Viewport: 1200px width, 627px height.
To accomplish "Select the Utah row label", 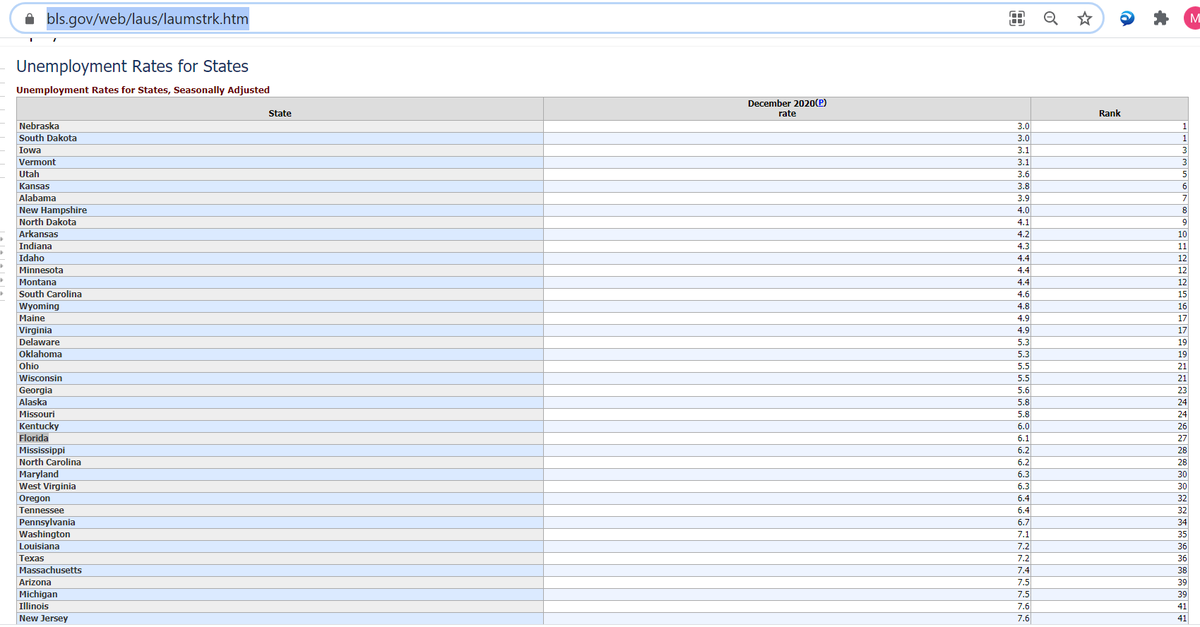I will pyautogui.click(x=29, y=174).
